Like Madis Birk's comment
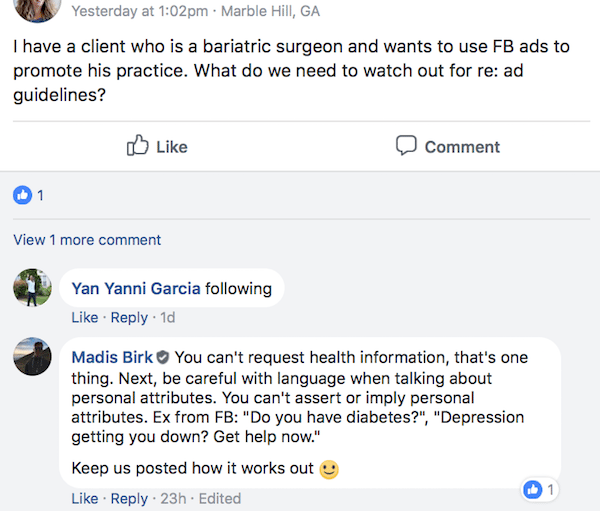 (x=85, y=499)
